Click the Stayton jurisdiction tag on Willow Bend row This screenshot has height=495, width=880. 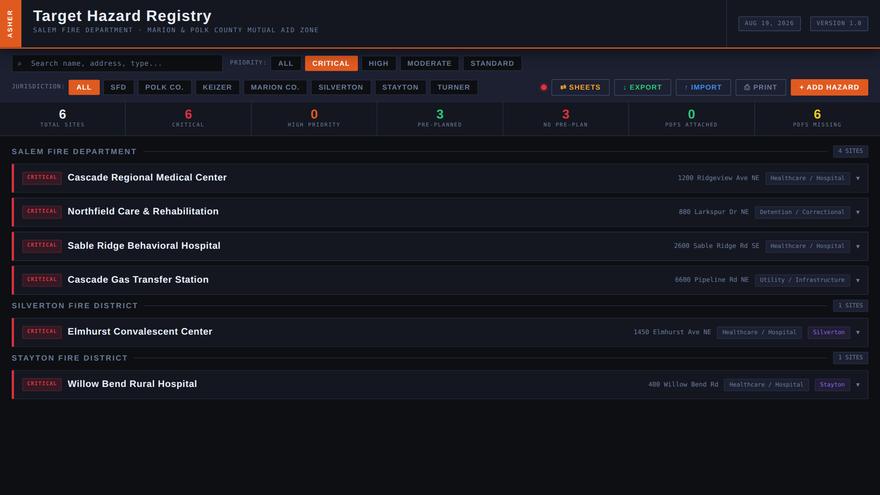point(832,384)
